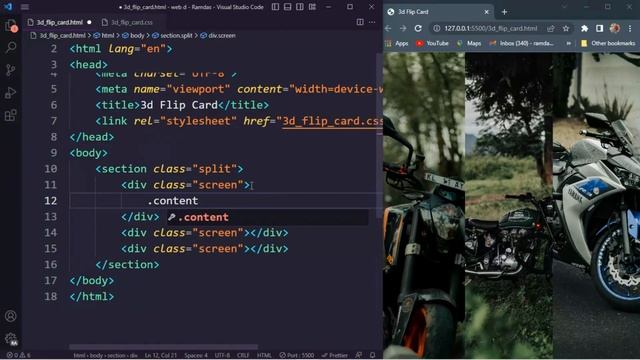The image size is (640, 360).
Task: Close the "3d Flip Card" Chrome tab
Action: (486, 12)
